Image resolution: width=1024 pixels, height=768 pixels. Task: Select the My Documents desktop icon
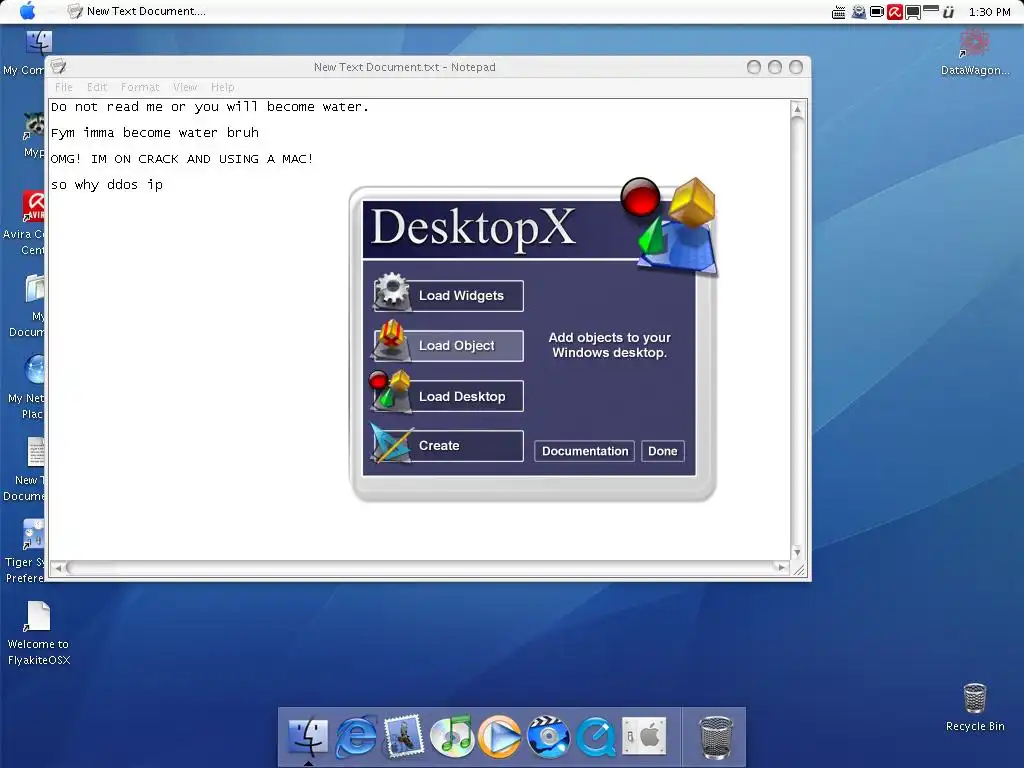(27, 305)
